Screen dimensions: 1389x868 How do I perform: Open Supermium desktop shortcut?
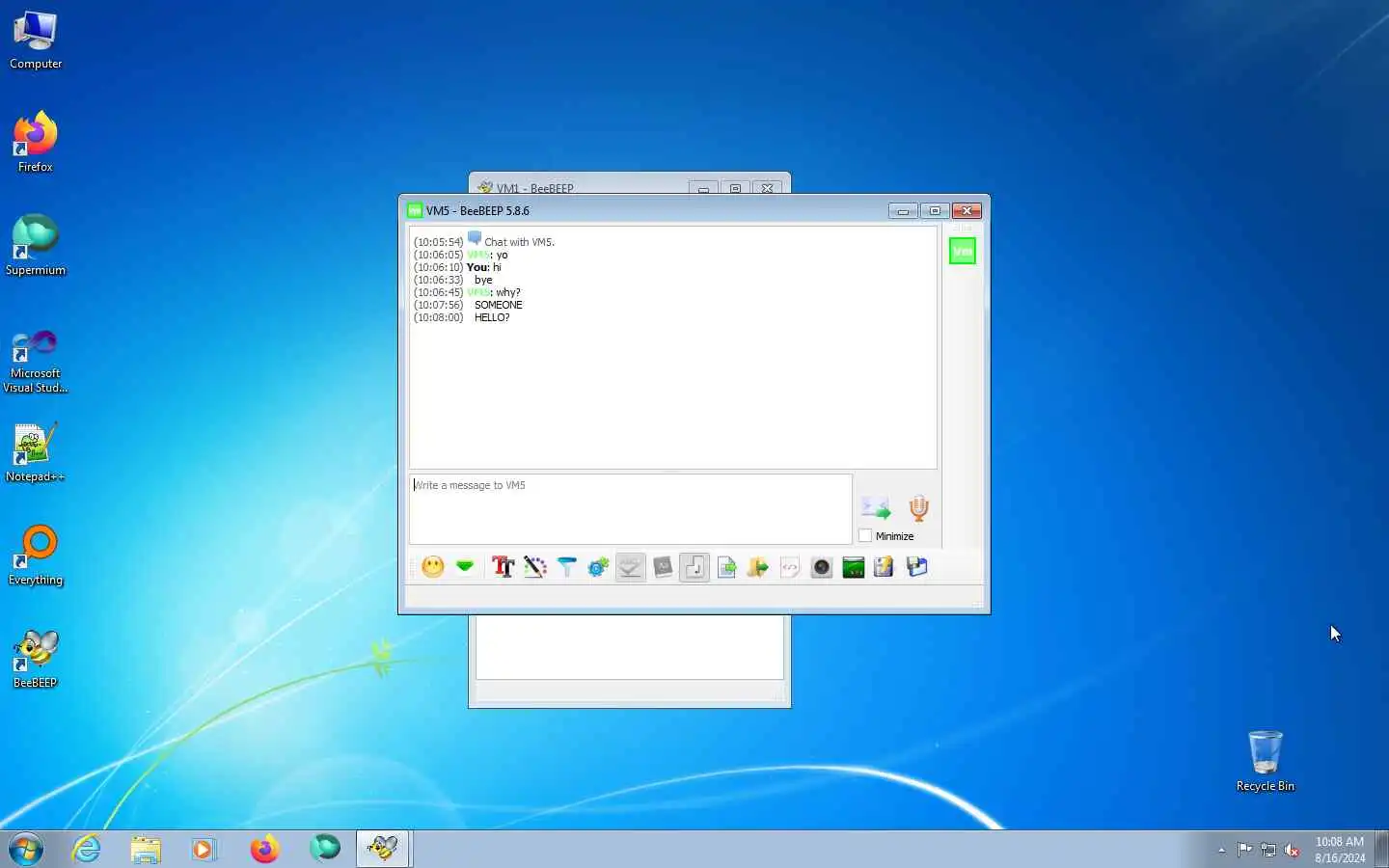pyautogui.click(x=36, y=246)
